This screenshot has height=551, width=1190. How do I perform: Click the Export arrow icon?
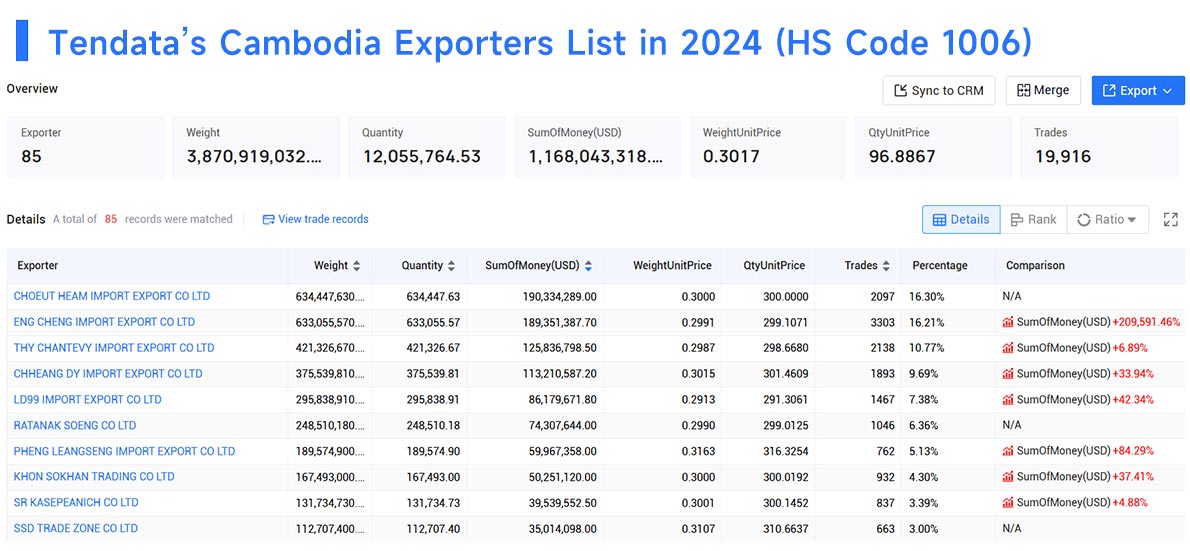pos(1109,90)
